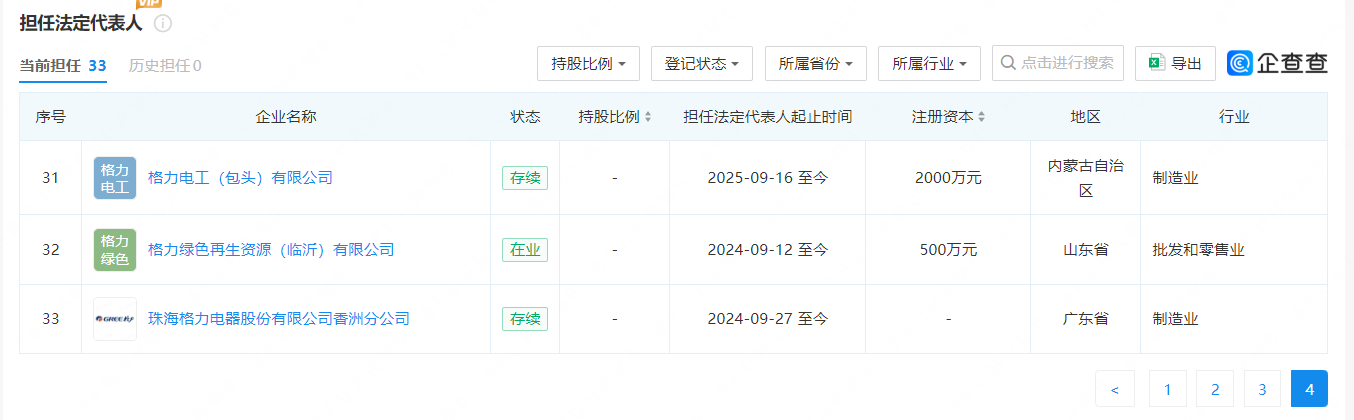Go to the previous page arrow

(x=1115, y=389)
